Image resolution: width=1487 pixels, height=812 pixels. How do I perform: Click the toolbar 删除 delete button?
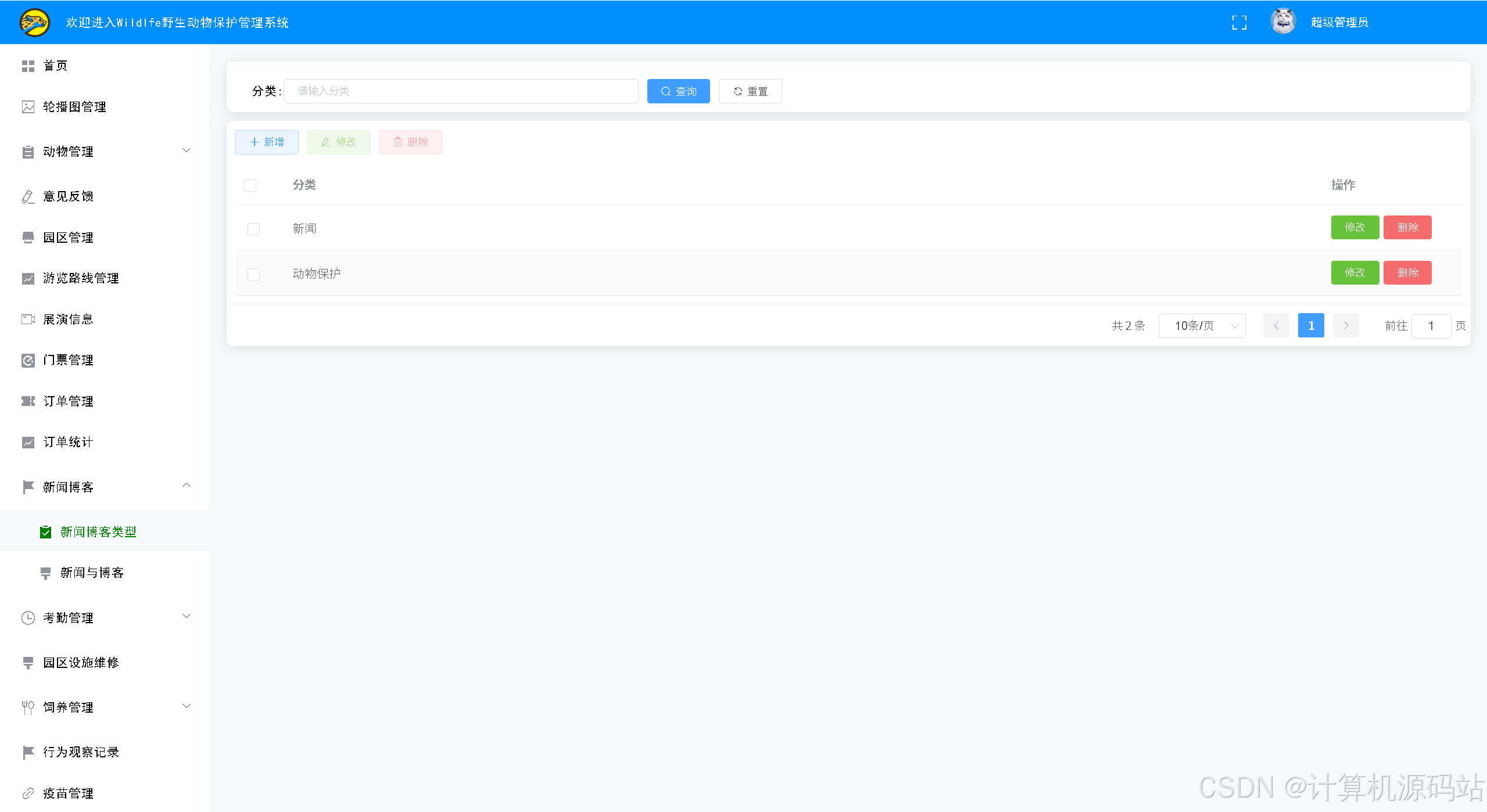(x=410, y=142)
